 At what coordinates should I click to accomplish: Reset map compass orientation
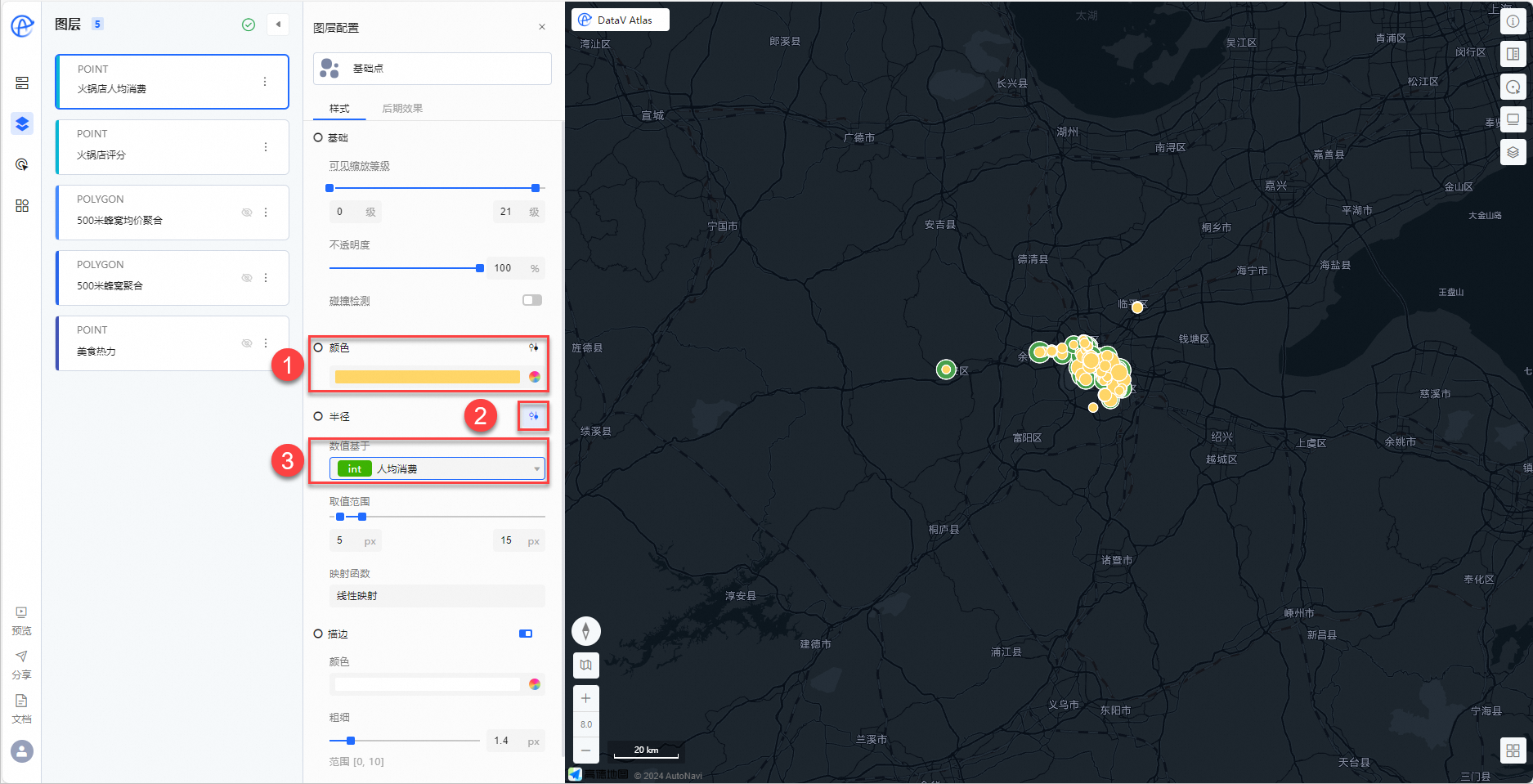coord(585,631)
